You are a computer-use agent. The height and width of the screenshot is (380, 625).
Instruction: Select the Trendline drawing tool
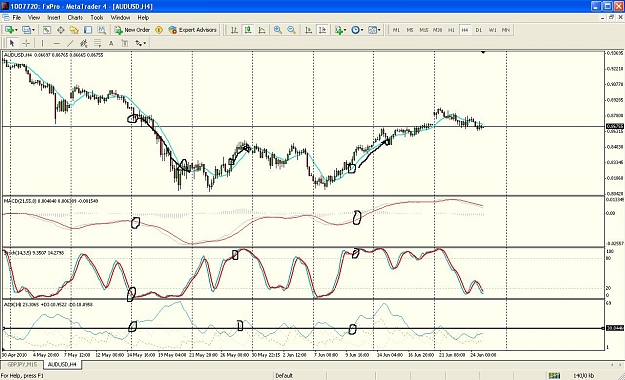click(70, 43)
